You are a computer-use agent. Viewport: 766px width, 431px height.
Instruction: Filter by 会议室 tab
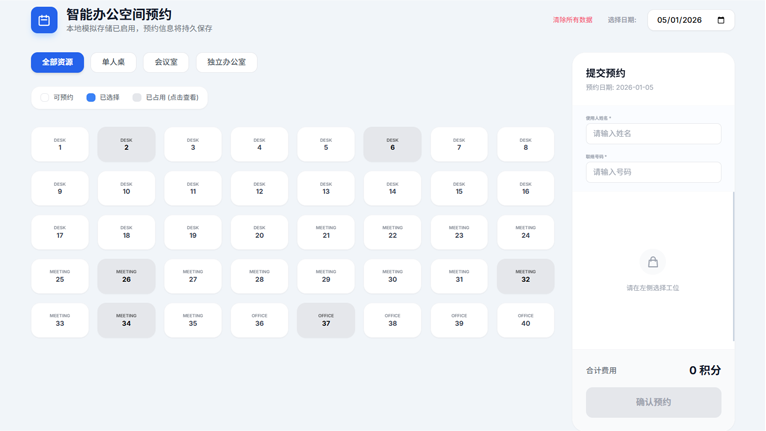(166, 62)
